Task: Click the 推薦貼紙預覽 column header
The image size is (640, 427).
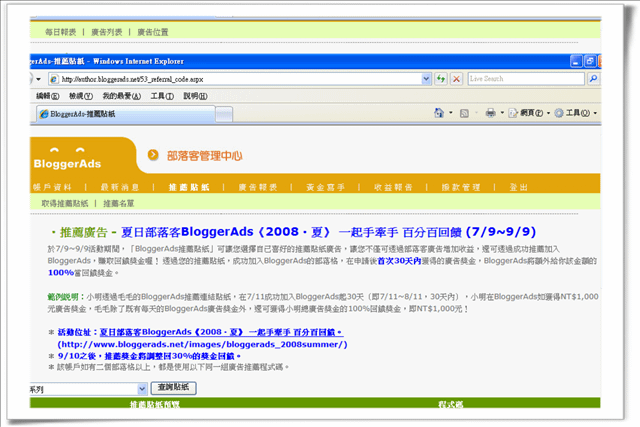Action: coord(155,404)
